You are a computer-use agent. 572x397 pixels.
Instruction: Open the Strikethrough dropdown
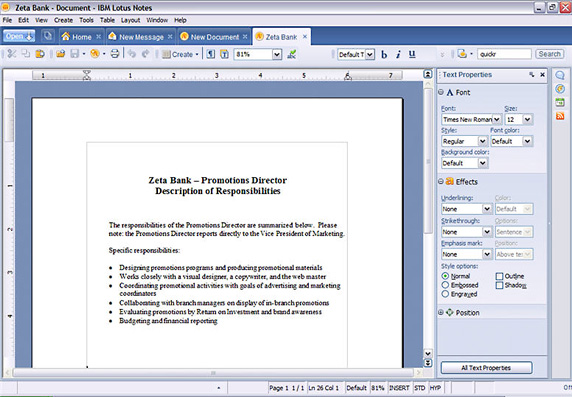tap(487, 232)
